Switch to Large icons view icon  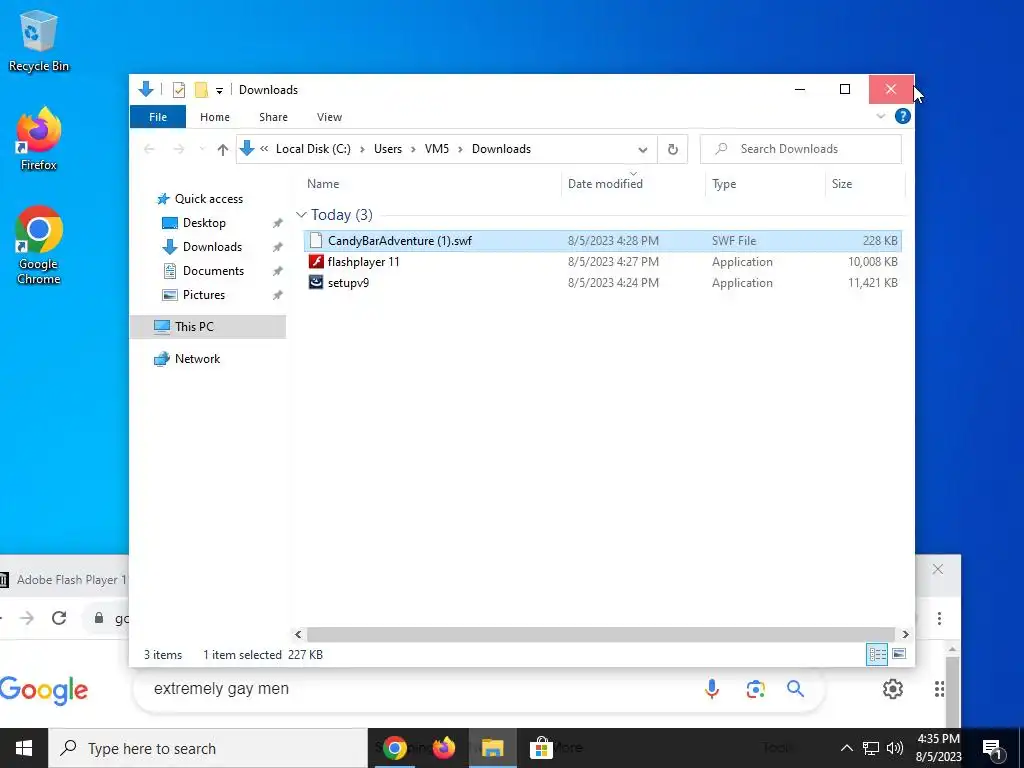[x=899, y=654]
